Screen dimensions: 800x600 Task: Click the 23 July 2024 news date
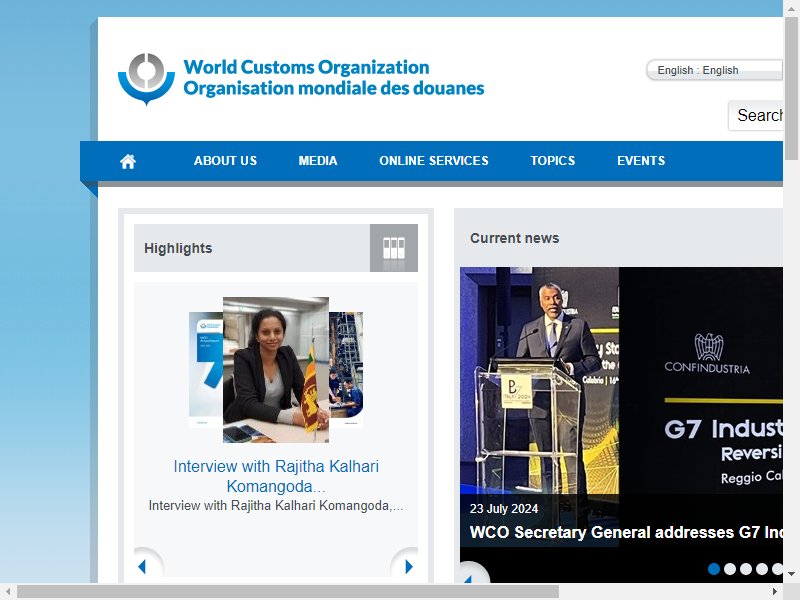pos(504,509)
